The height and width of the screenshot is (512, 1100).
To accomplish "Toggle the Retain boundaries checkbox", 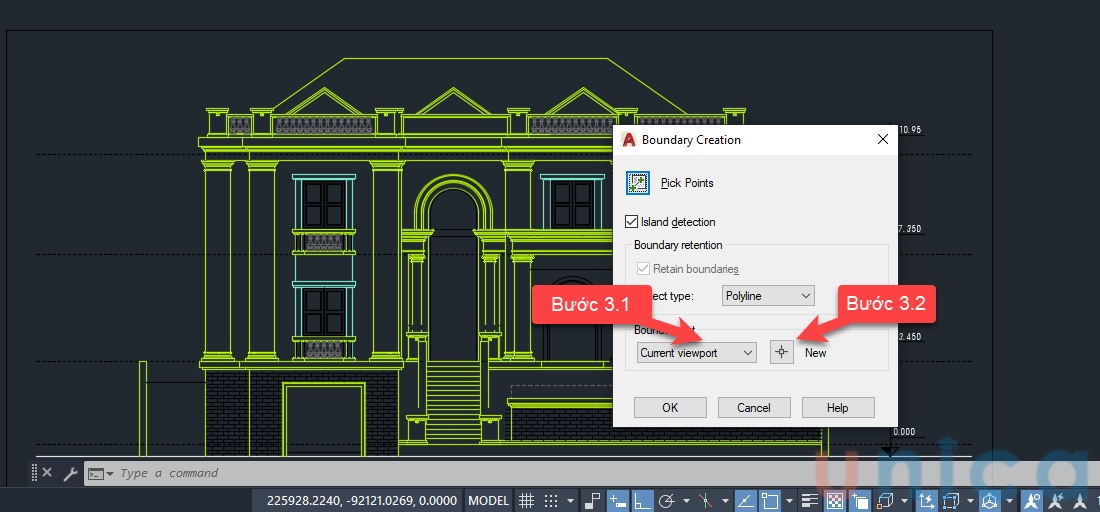I will coord(643,269).
